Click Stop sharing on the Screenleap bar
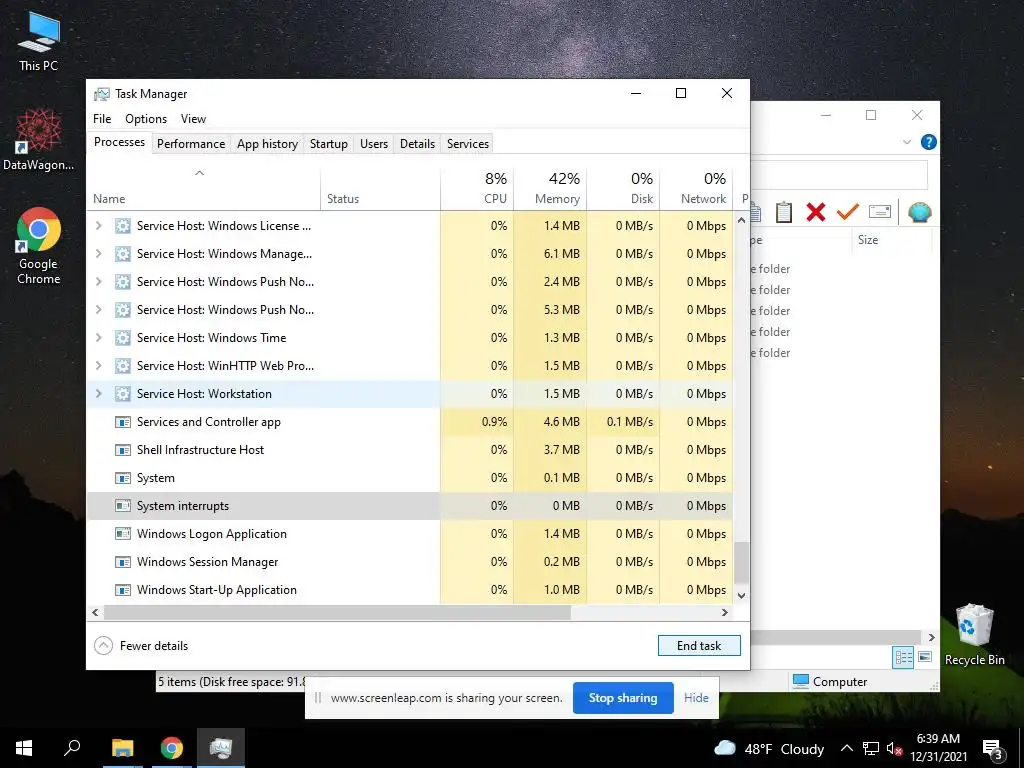The image size is (1024, 768). (x=623, y=697)
